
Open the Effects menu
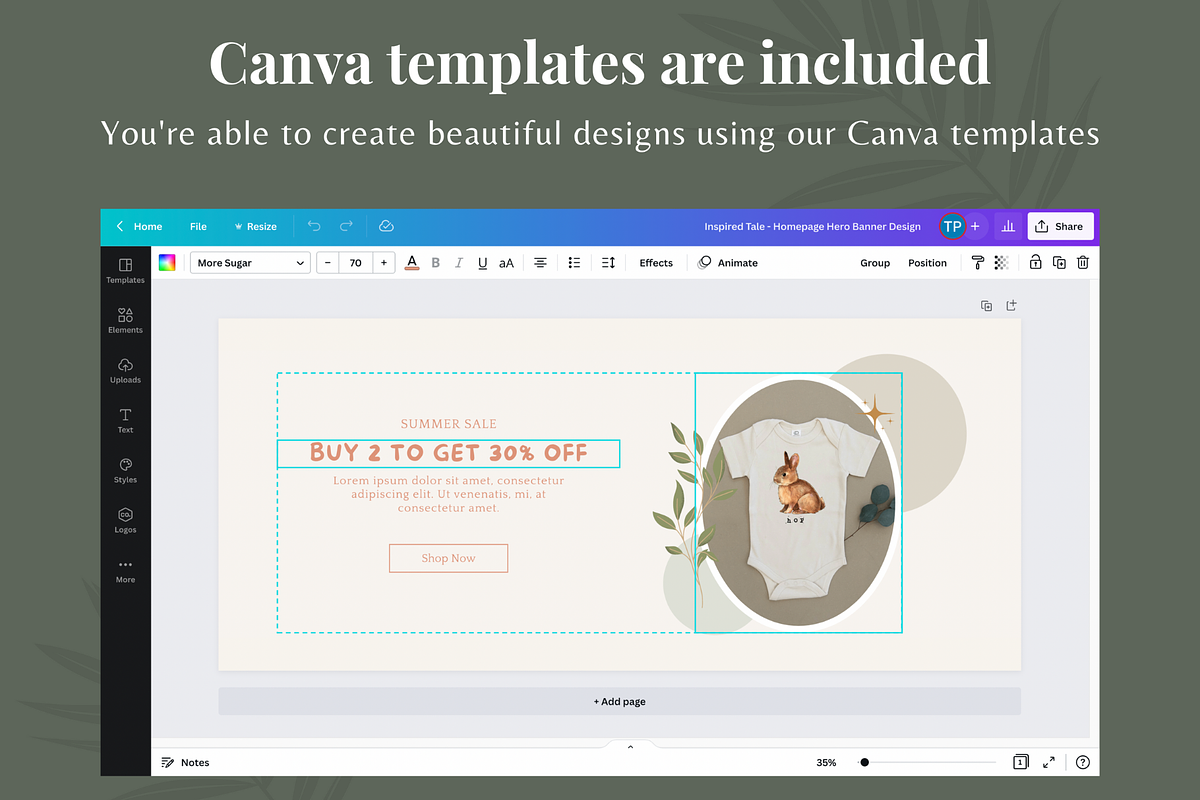click(656, 263)
